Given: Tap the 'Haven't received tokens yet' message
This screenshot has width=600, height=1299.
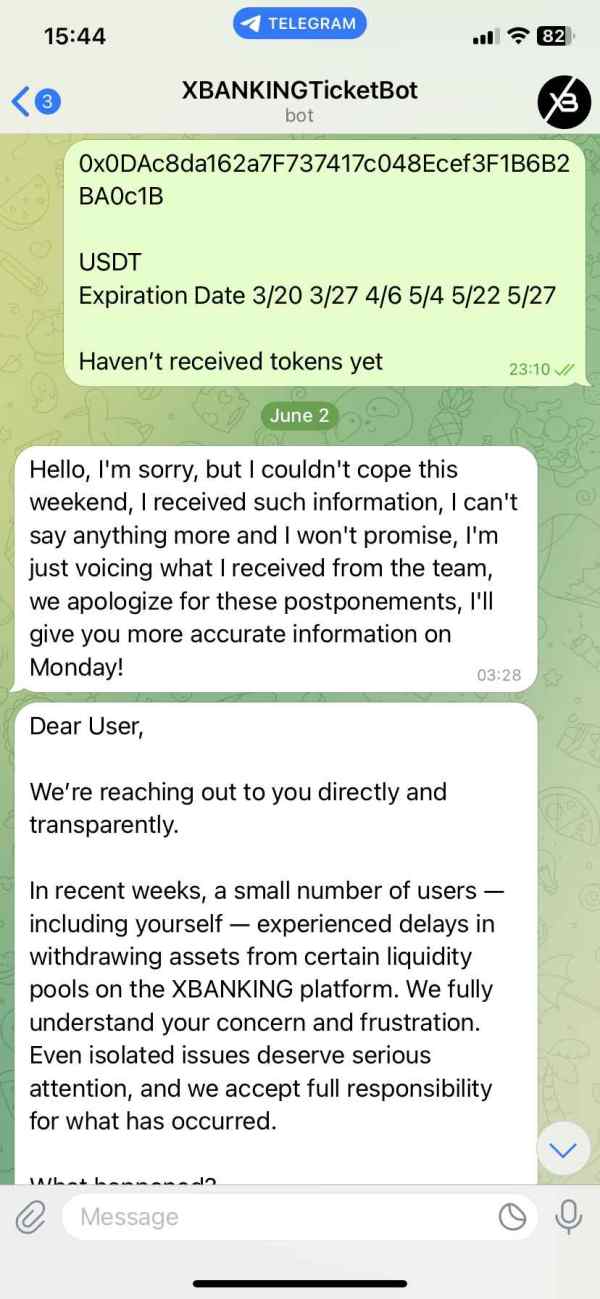Looking at the screenshot, I should [230, 361].
